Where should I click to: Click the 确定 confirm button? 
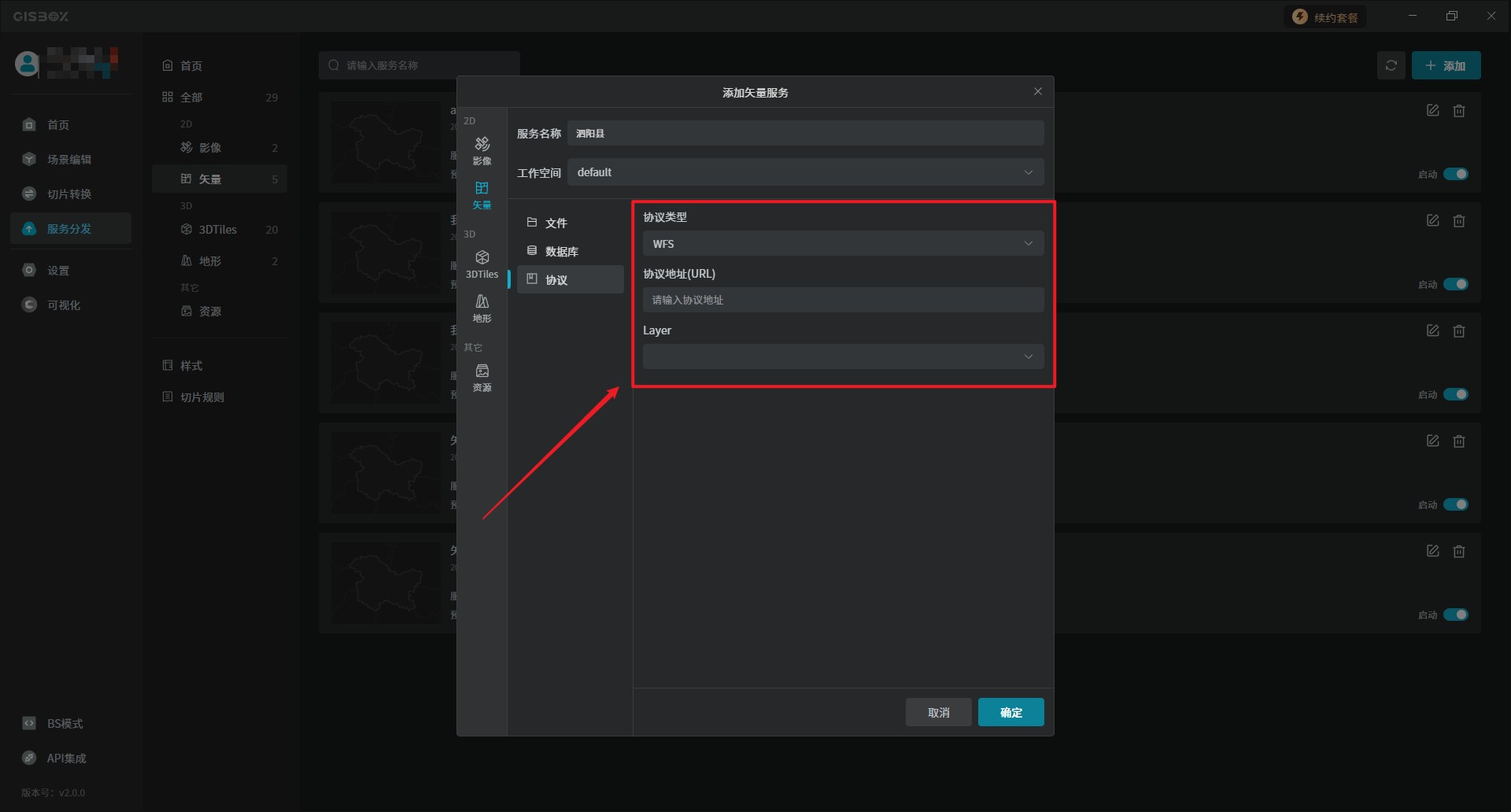coord(1010,712)
